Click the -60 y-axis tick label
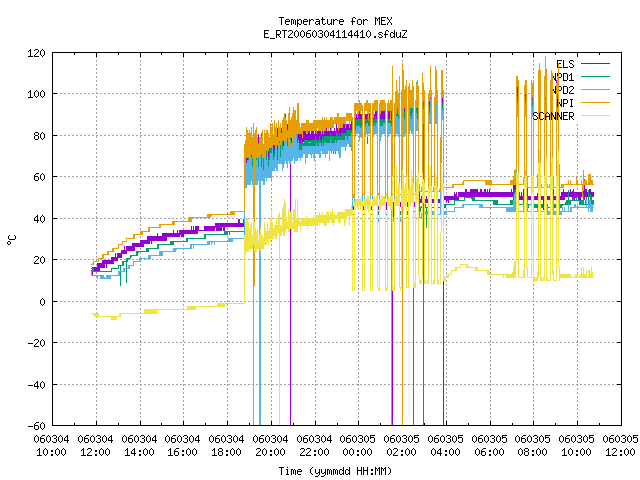 [36, 426]
